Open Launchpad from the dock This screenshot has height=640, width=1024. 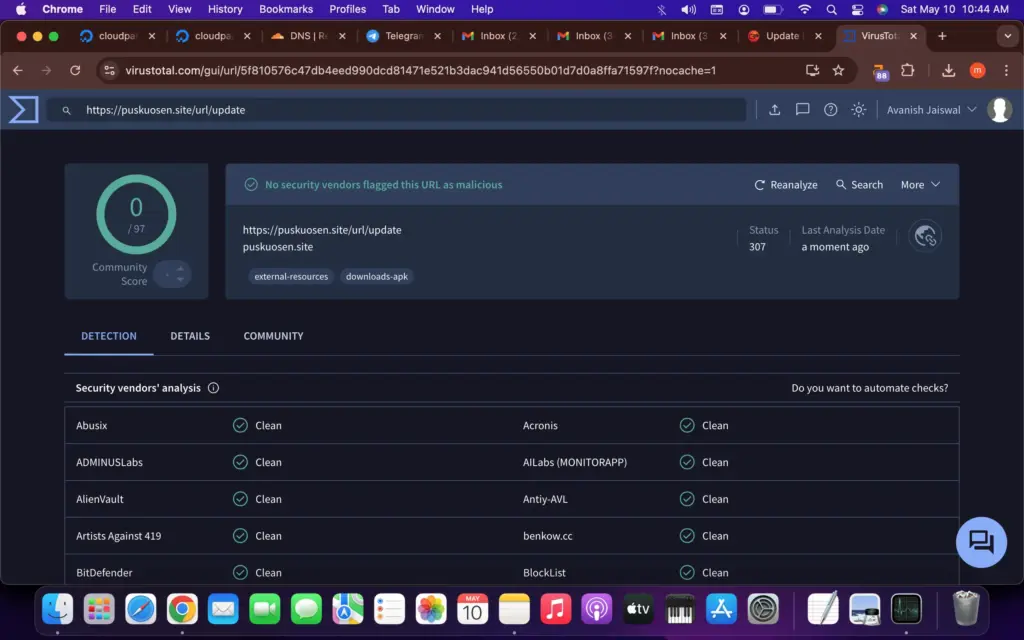(99, 609)
